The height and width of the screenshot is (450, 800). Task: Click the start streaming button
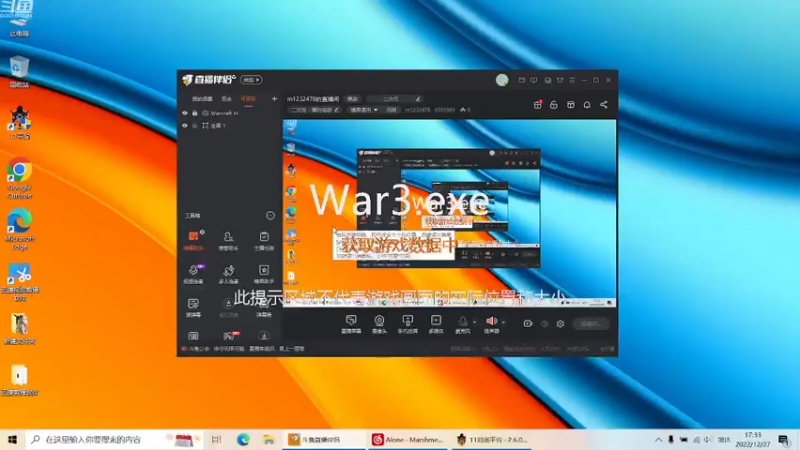(x=591, y=323)
